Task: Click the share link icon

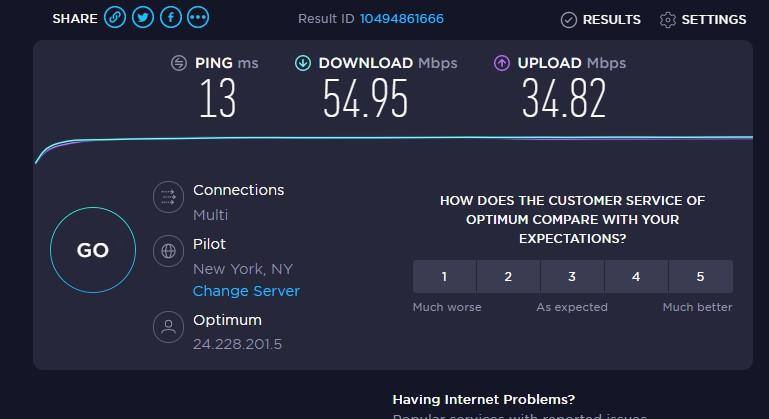Action: (x=115, y=18)
